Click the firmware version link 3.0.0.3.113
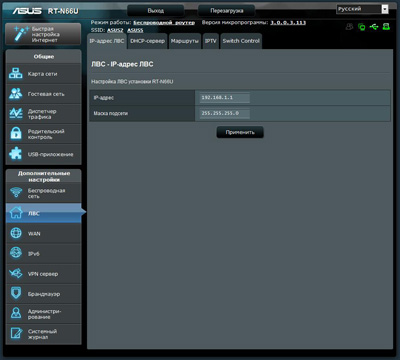Viewport: 400px width, 360px height. click(x=288, y=22)
